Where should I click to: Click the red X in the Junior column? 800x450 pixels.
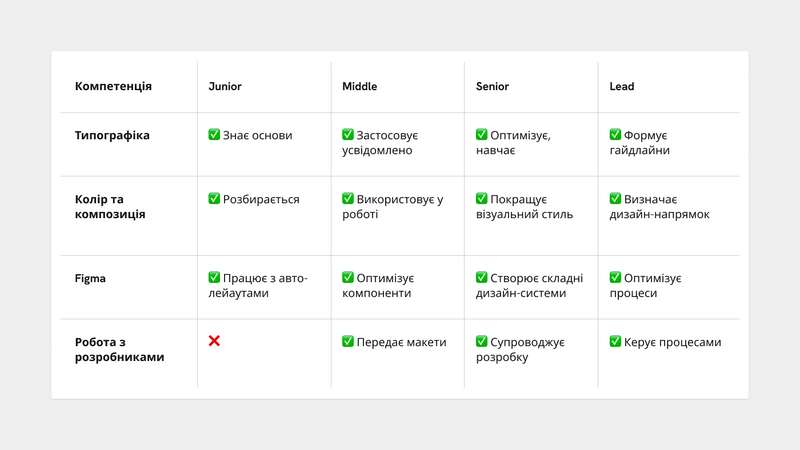214,341
